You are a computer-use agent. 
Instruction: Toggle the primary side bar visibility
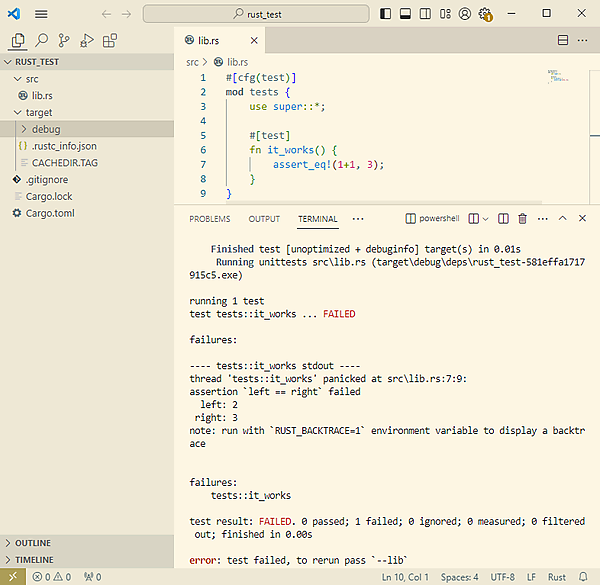387,14
